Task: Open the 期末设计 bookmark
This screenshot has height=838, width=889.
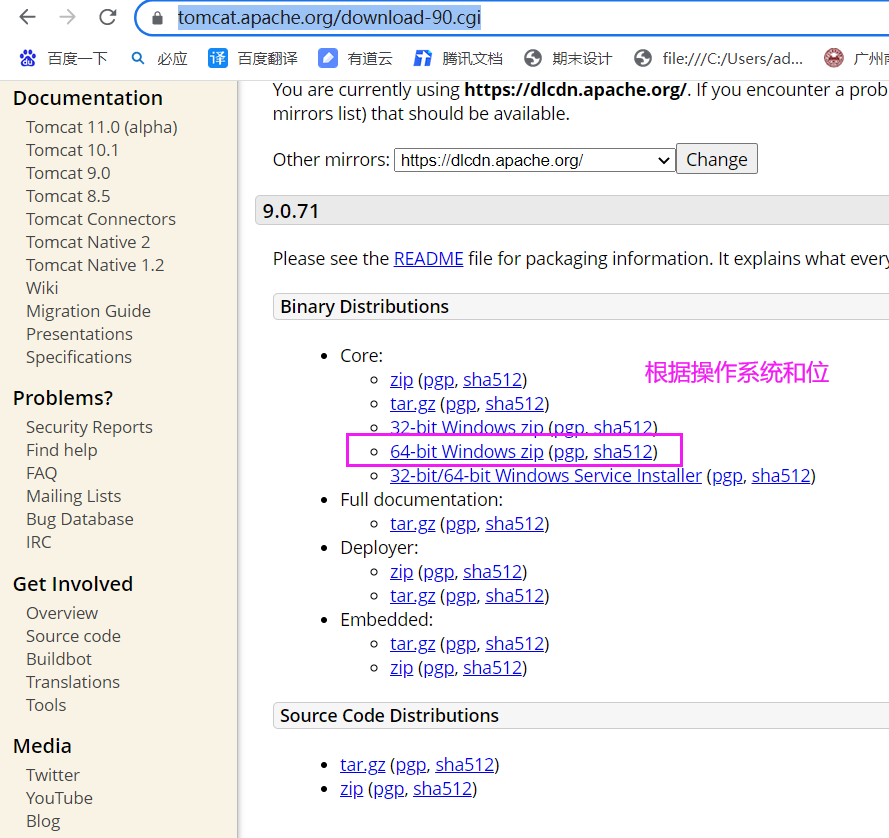Action: pyautogui.click(x=568, y=58)
